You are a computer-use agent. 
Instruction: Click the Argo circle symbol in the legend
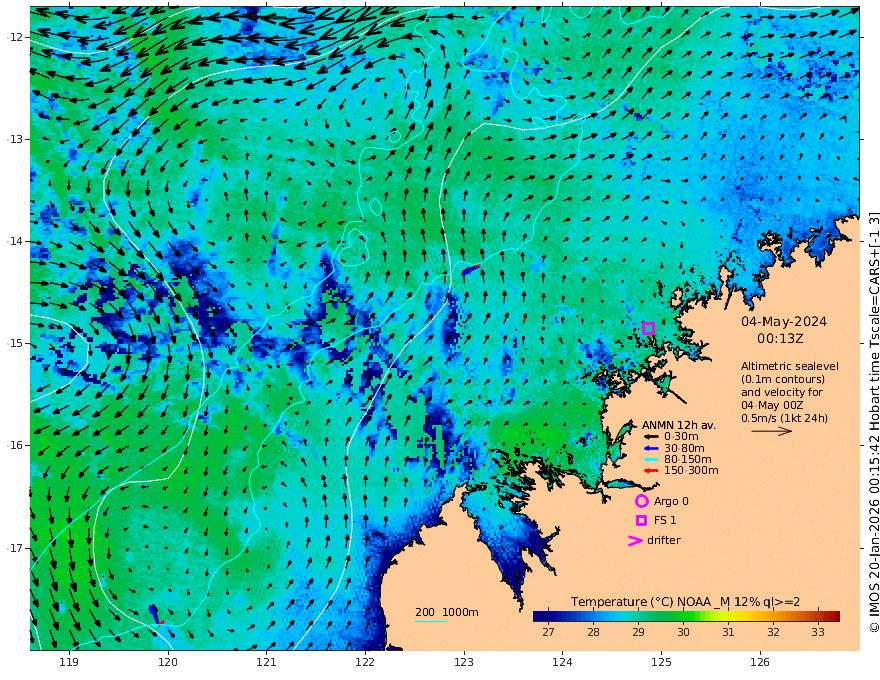click(641, 501)
